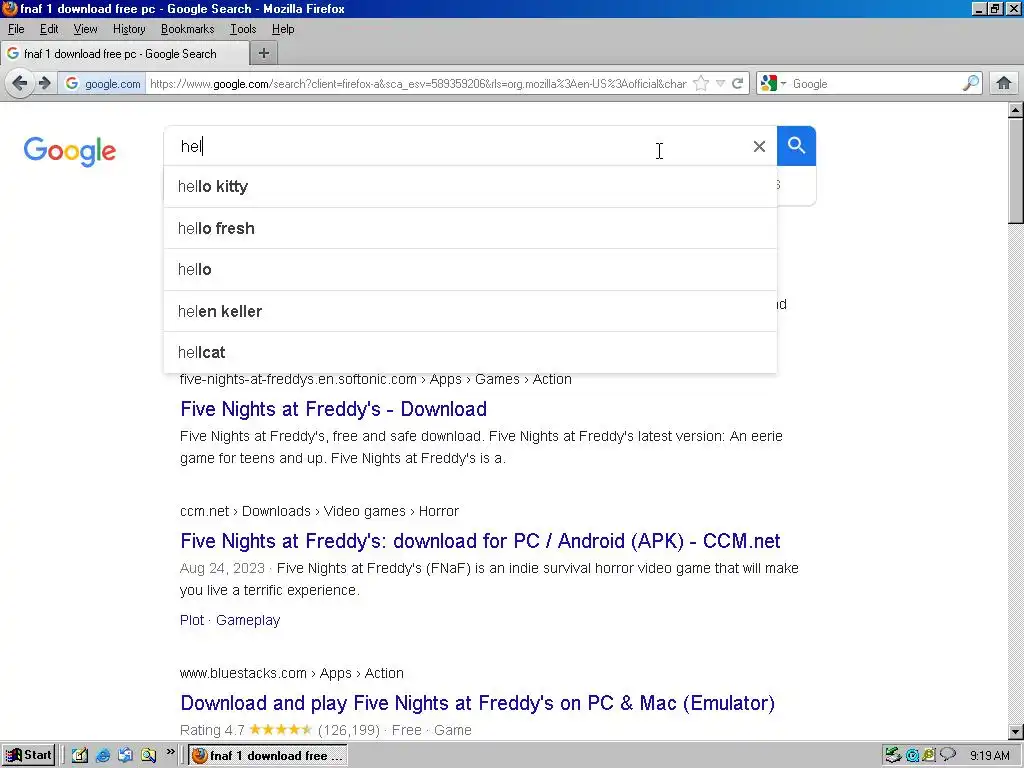This screenshot has width=1024, height=768.
Task: Click the speech balloon tray icon
Action: coord(947,755)
